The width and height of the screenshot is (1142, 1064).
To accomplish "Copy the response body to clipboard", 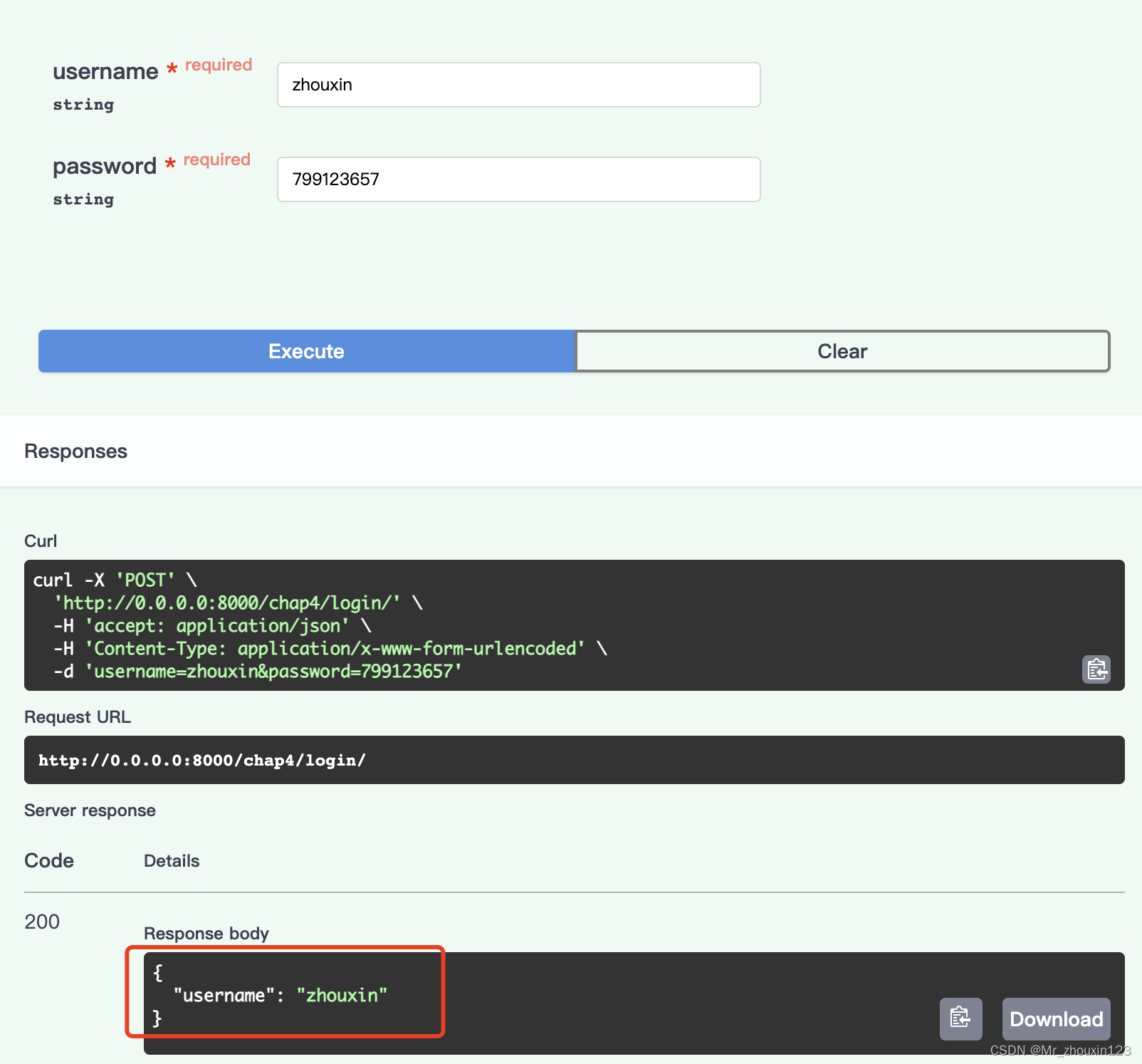I will point(960,1018).
